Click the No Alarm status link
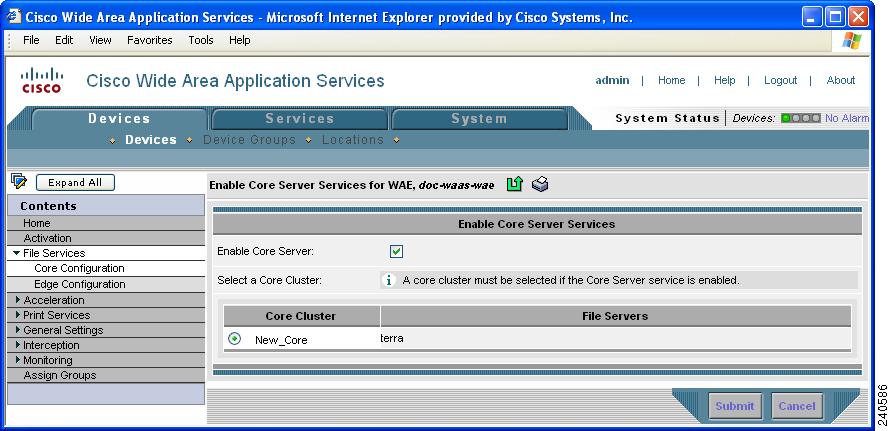 (847, 118)
